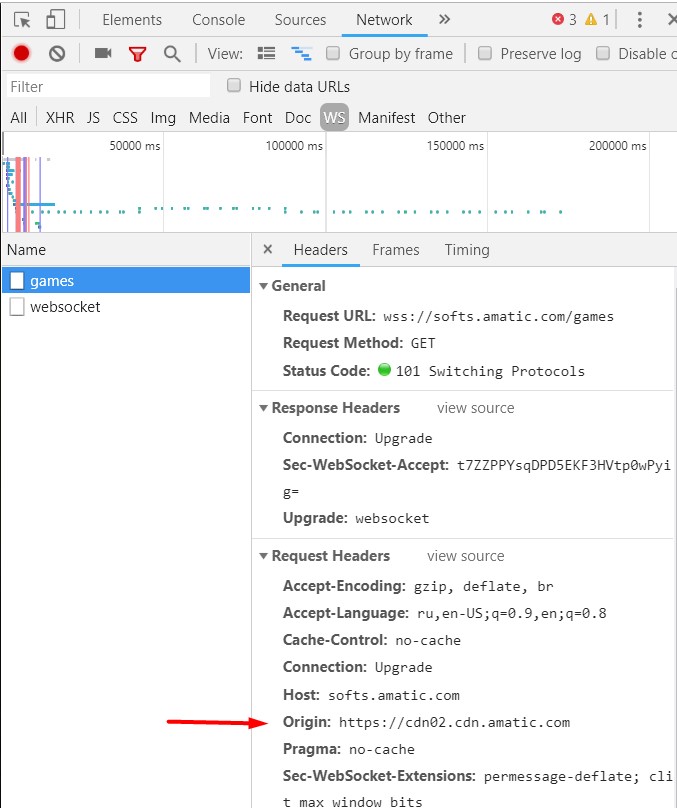
Task: Enable the Group by frame checkbox
Action: (334, 54)
